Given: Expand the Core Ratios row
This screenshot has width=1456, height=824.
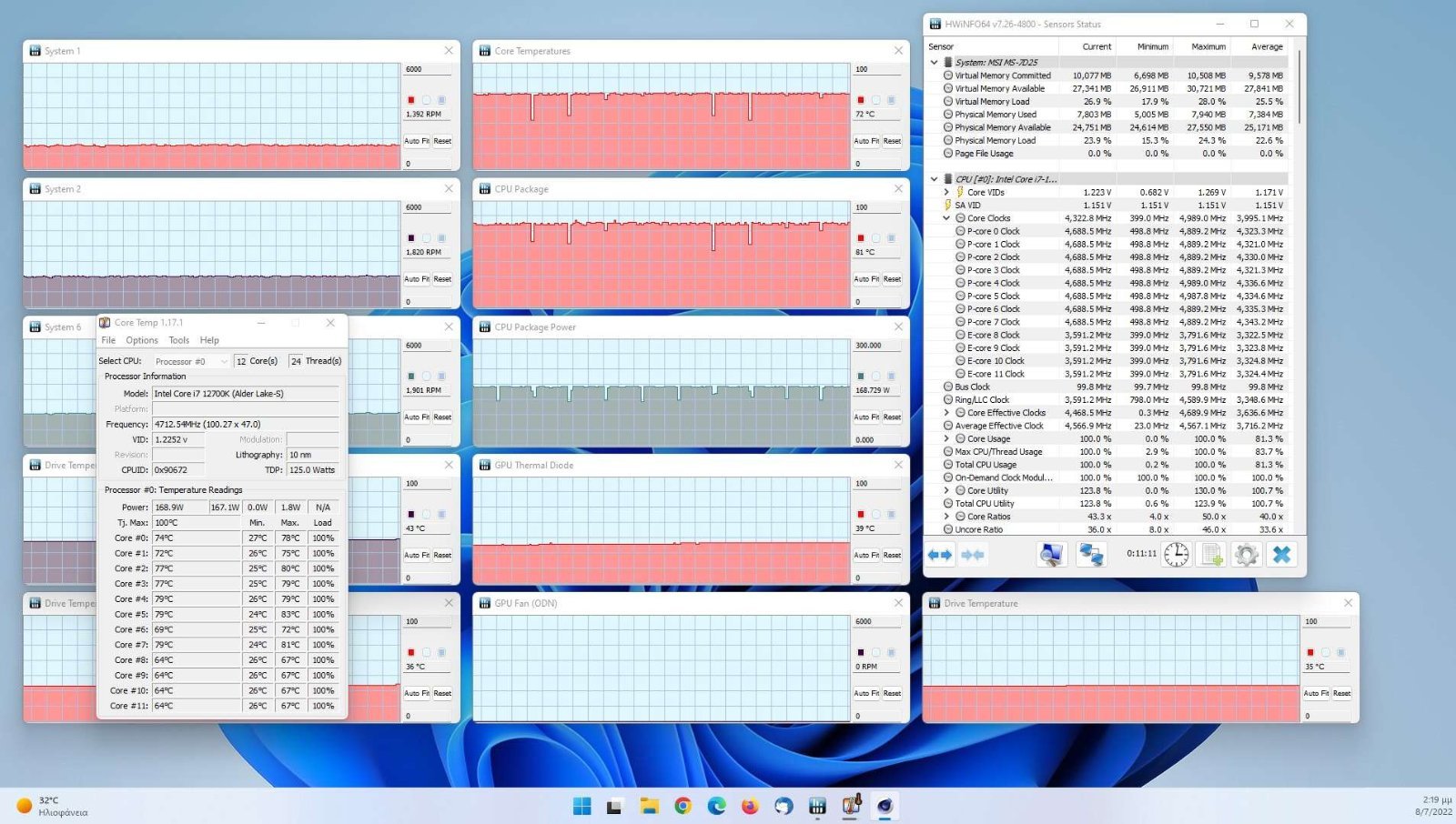Looking at the screenshot, I should coord(946,517).
